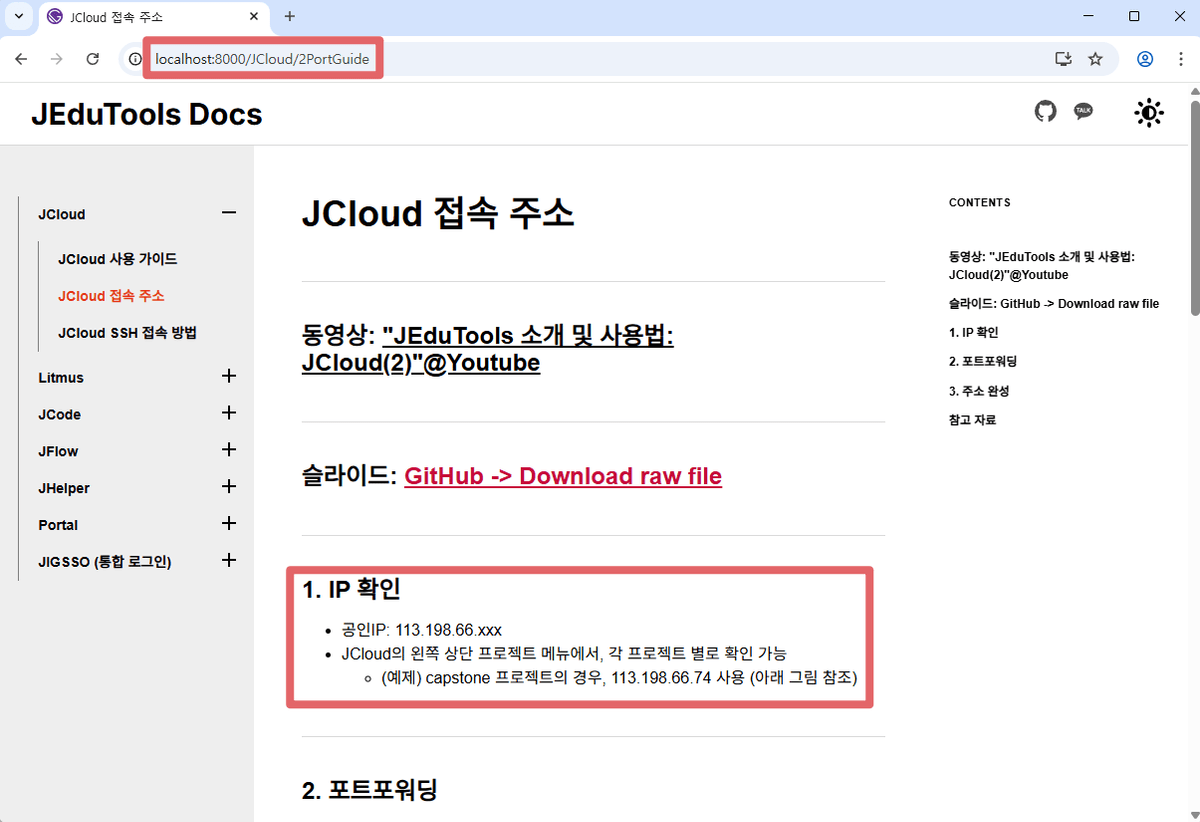Open the Chrome three-dot menu
Viewport: 1200px width, 822px height.
tap(1181, 59)
